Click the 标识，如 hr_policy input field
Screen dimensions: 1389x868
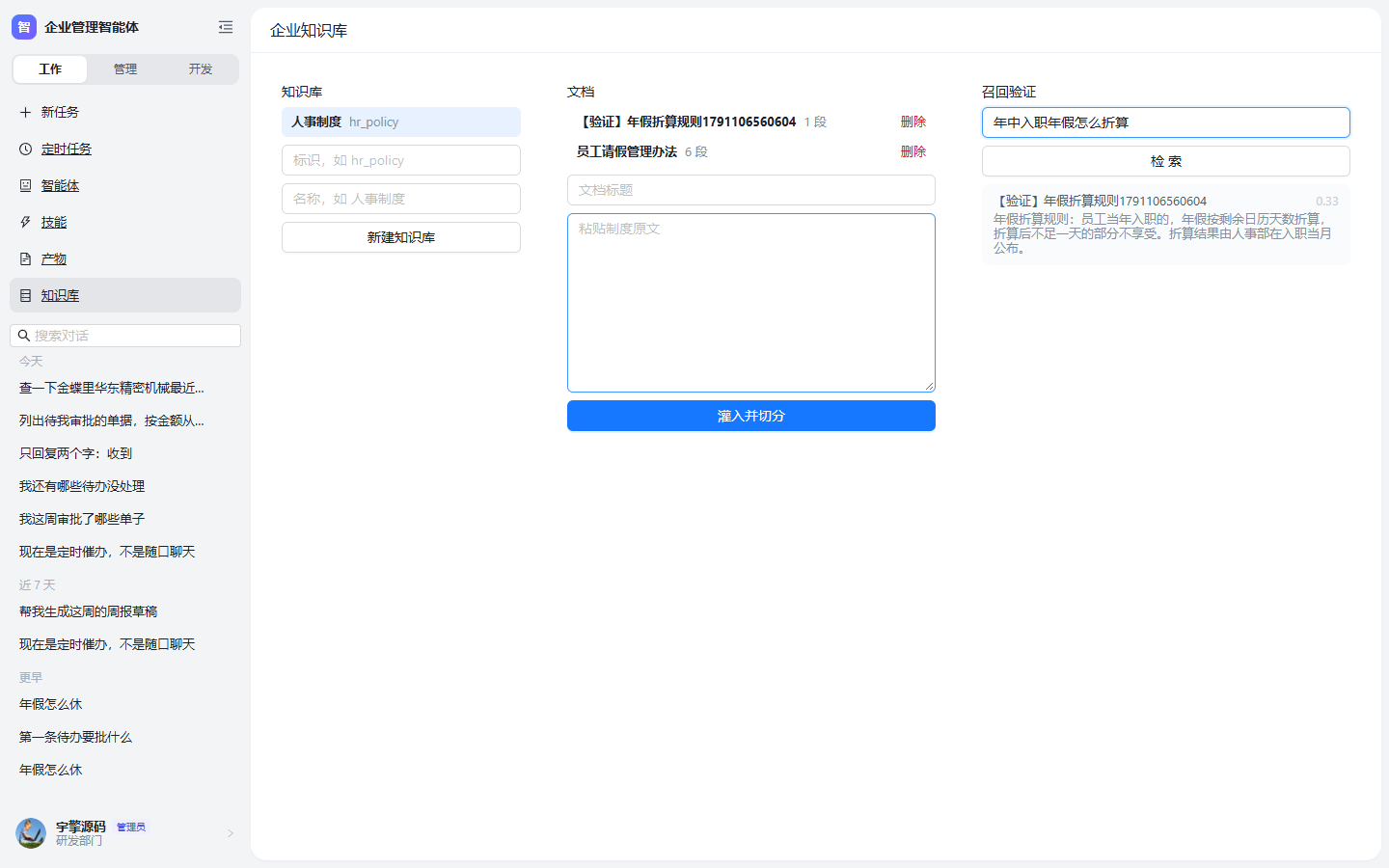pos(401,160)
